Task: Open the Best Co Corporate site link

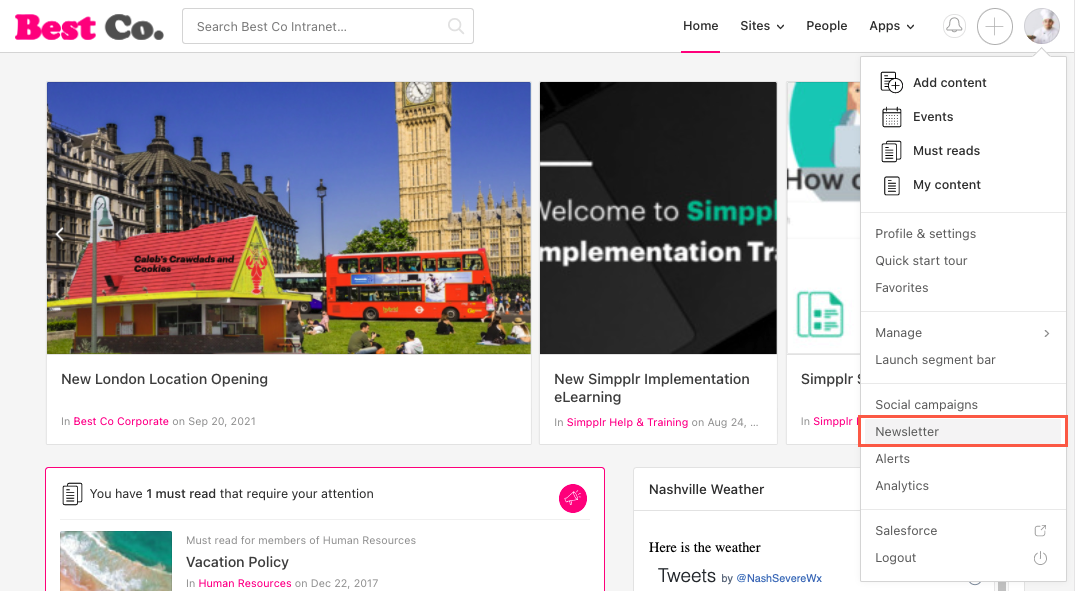Action: pyautogui.click(x=121, y=421)
